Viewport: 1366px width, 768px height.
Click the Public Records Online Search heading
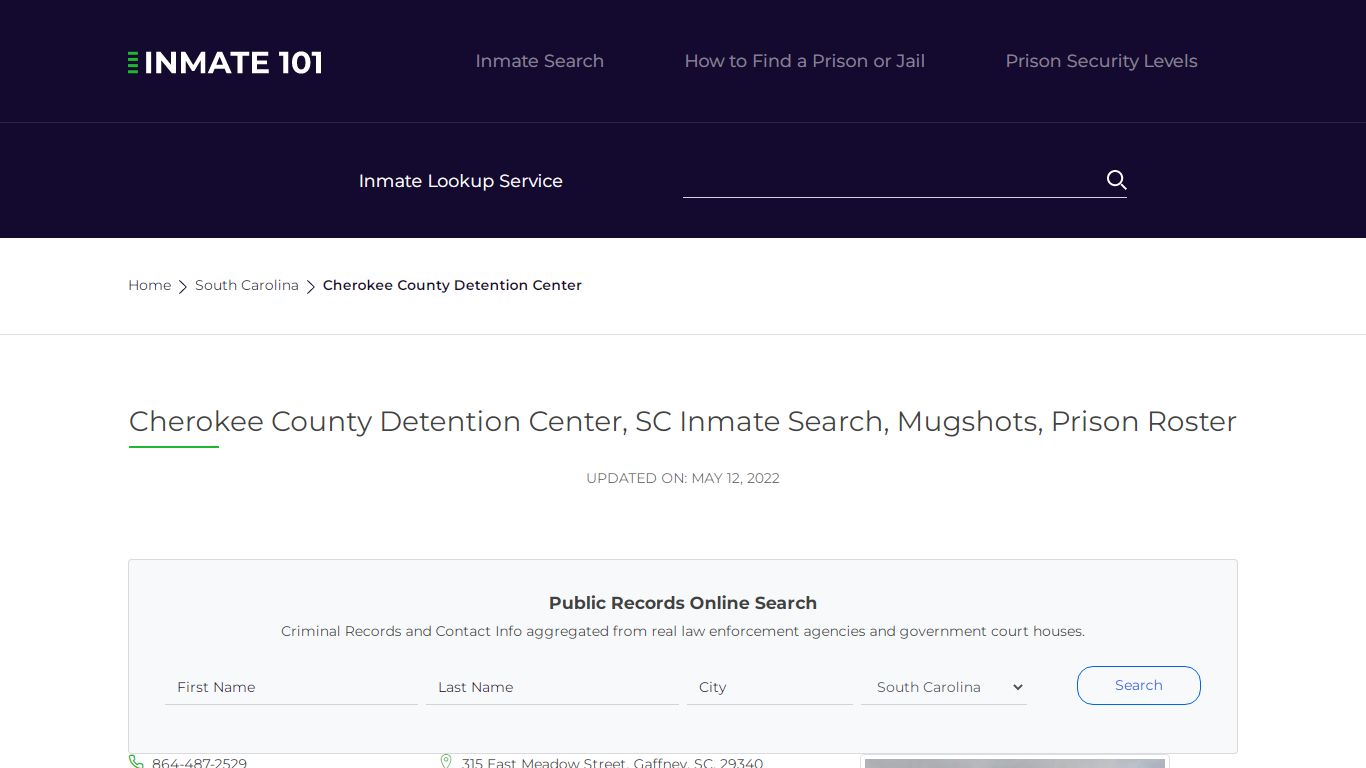683,603
